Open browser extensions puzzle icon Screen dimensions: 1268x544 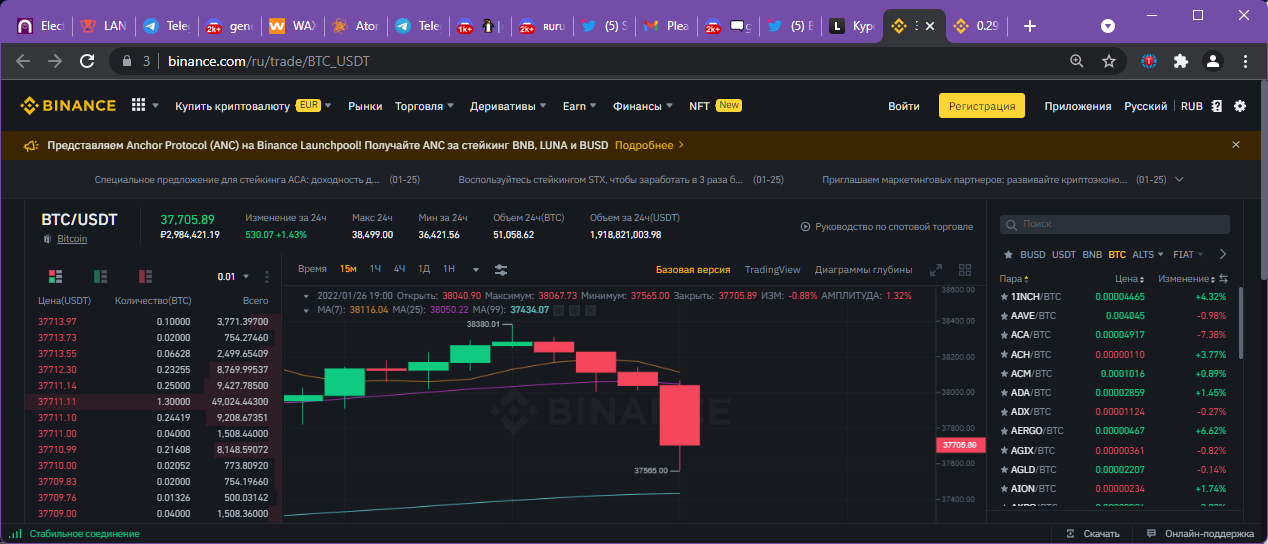1181,61
